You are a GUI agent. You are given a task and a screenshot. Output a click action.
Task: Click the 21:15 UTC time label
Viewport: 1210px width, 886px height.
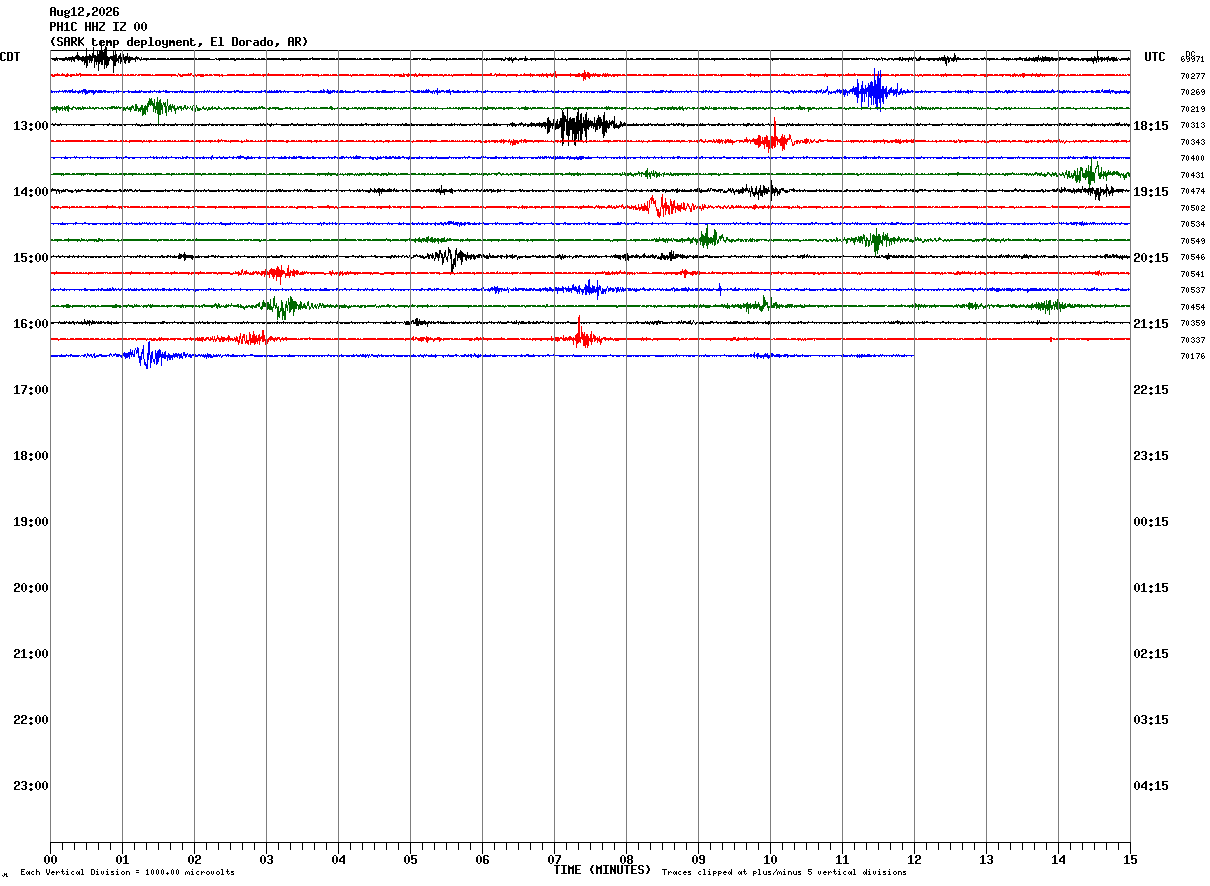[1151, 324]
